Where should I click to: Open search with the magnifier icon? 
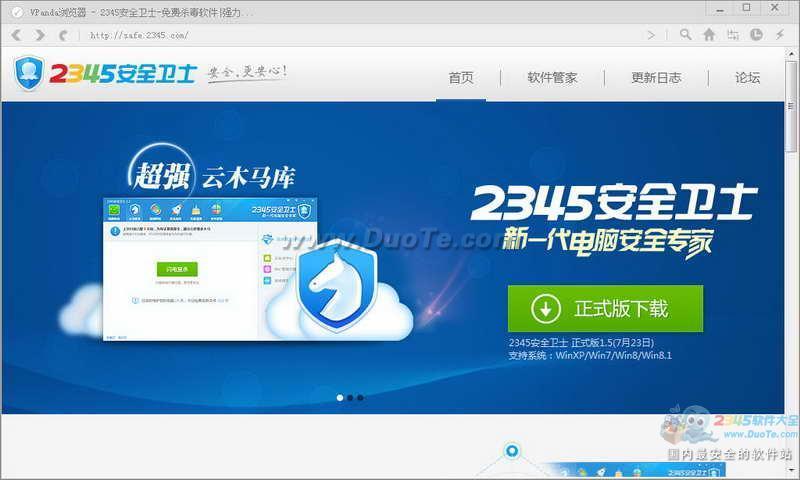(x=686, y=35)
